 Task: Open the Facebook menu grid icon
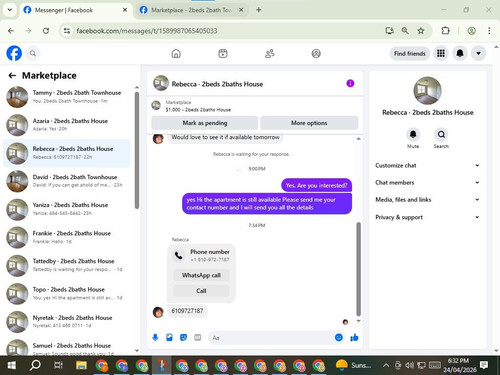coord(441,53)
